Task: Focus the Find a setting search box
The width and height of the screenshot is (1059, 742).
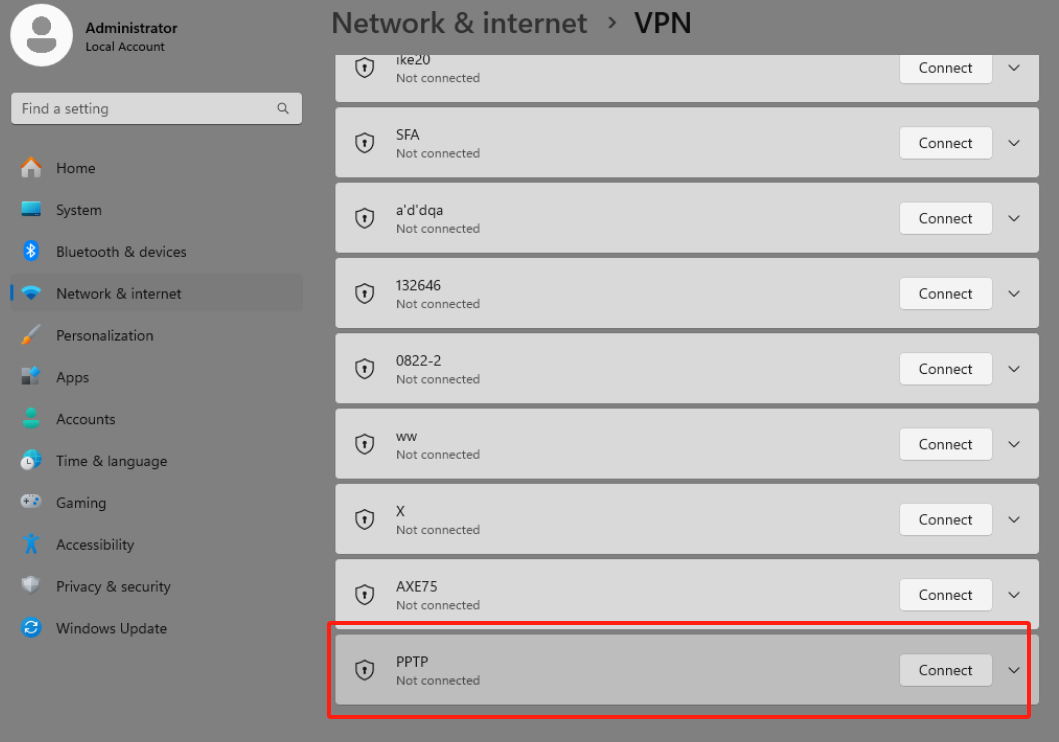Action: pos(157,109)
